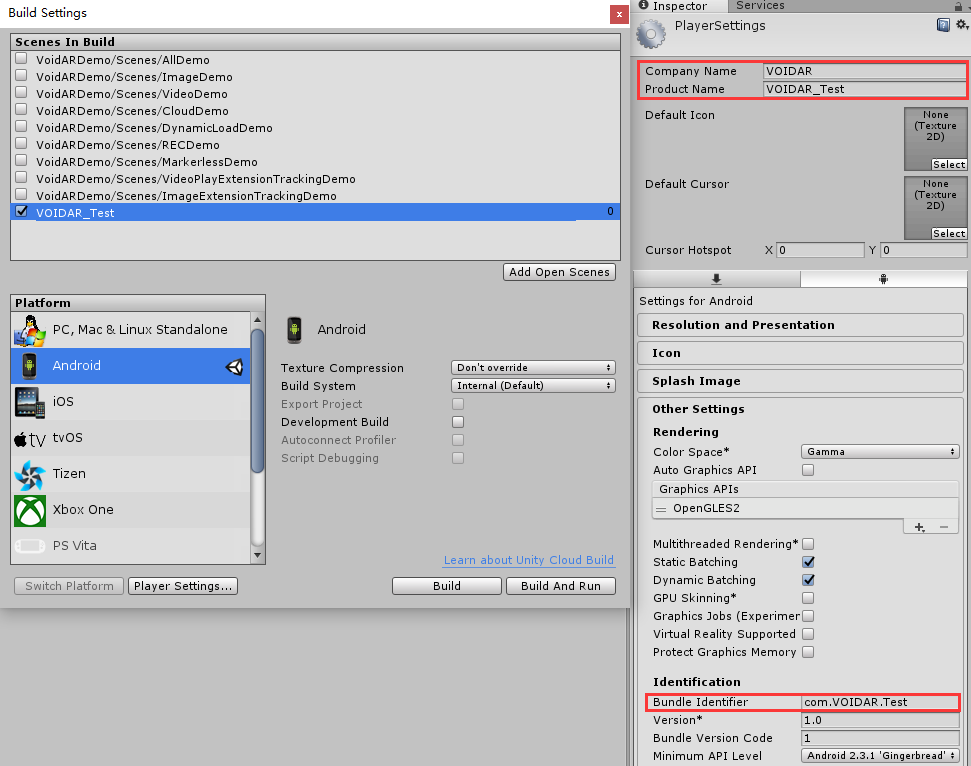
Task: Choose the Xbox One platform icon
Action: tap(30, 510)
